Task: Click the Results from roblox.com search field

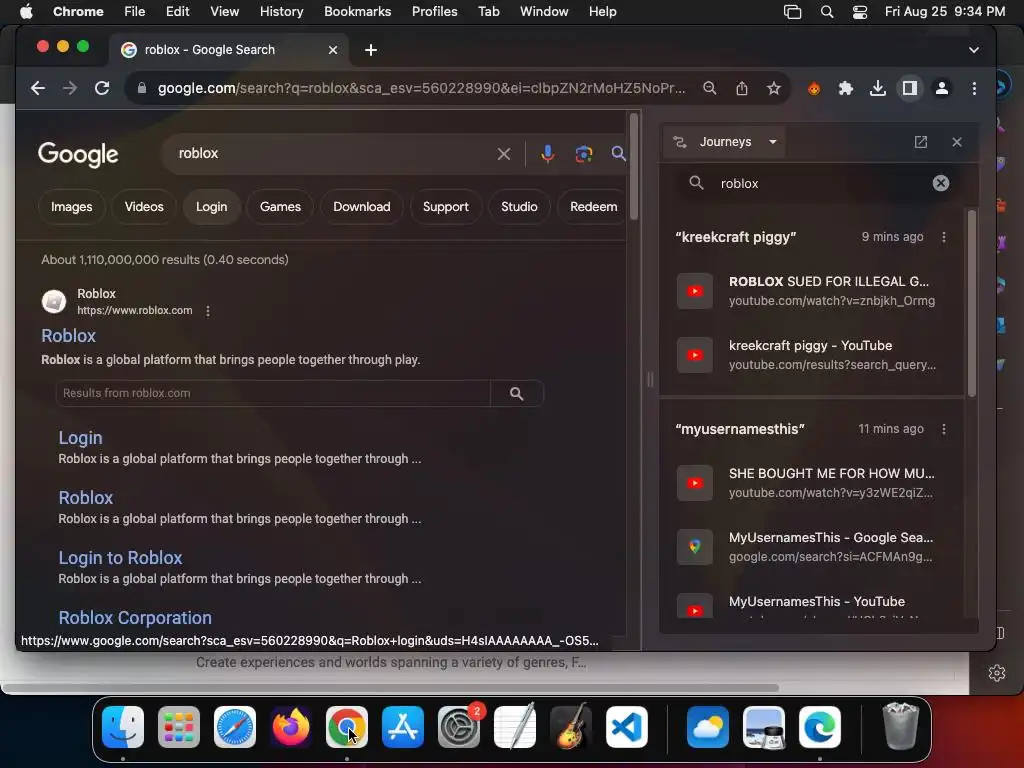Action: point(273,394)
